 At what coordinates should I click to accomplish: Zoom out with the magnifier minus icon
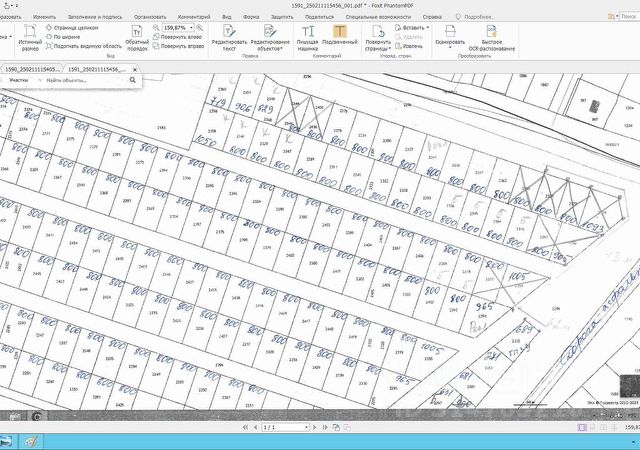[156, 28]
